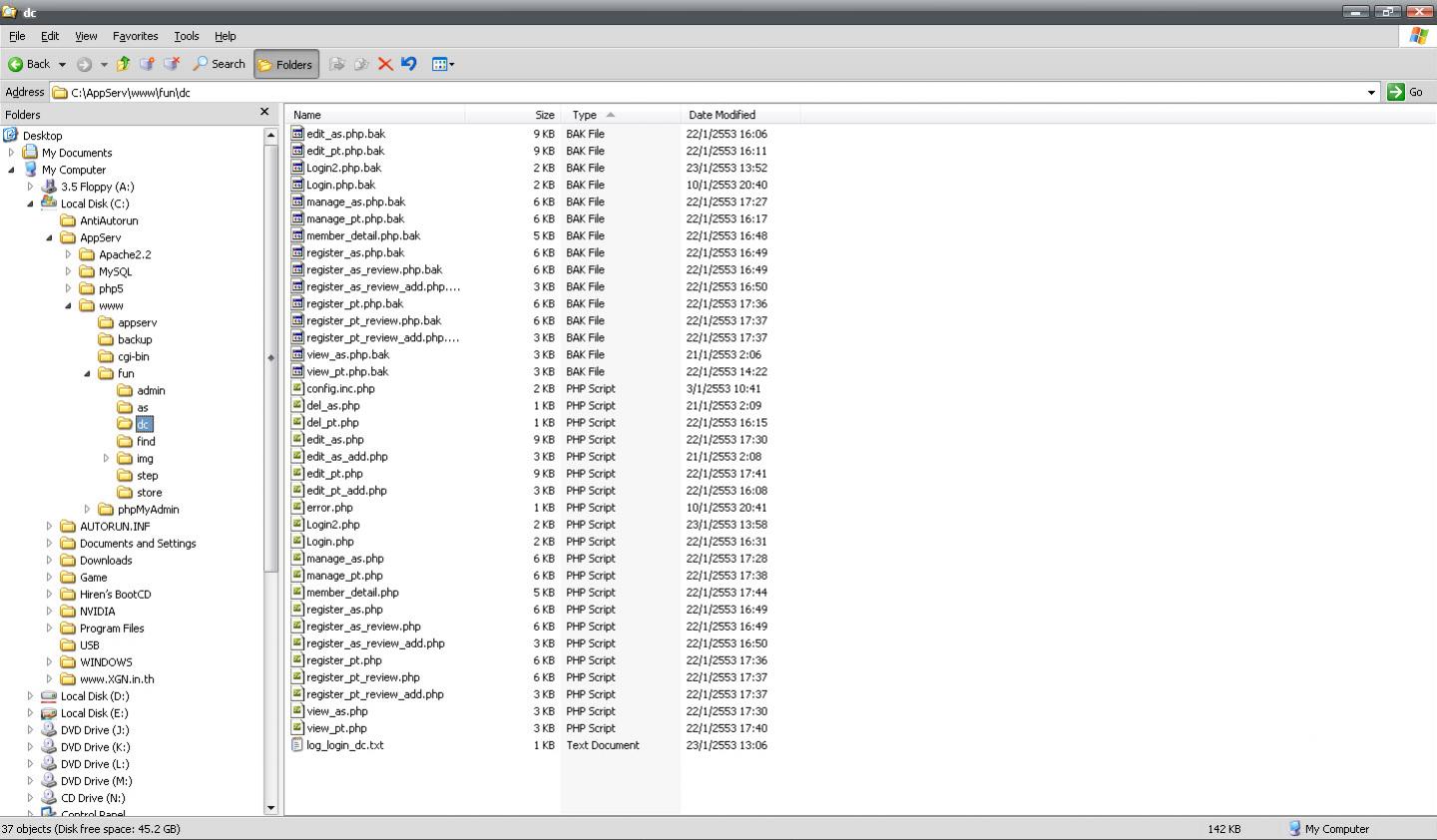Click the CD Drive (N:) disc icon
The height and width of the screenshot is (840, 1437).
(x=49, y=798)
